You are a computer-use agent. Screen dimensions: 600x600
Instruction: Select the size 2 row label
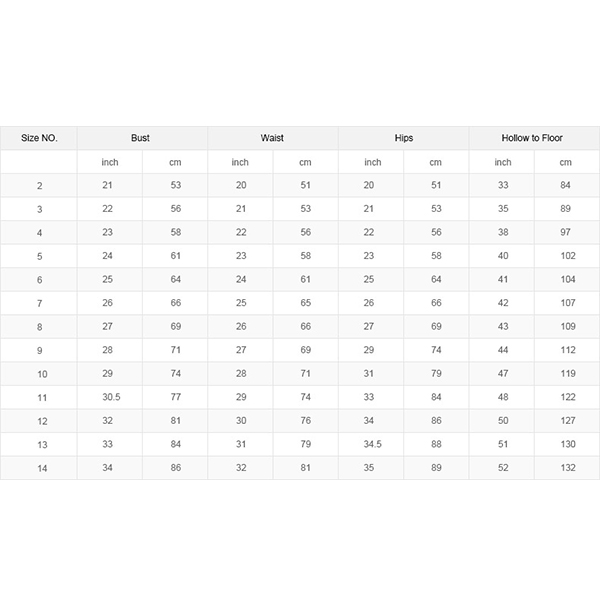39,186
